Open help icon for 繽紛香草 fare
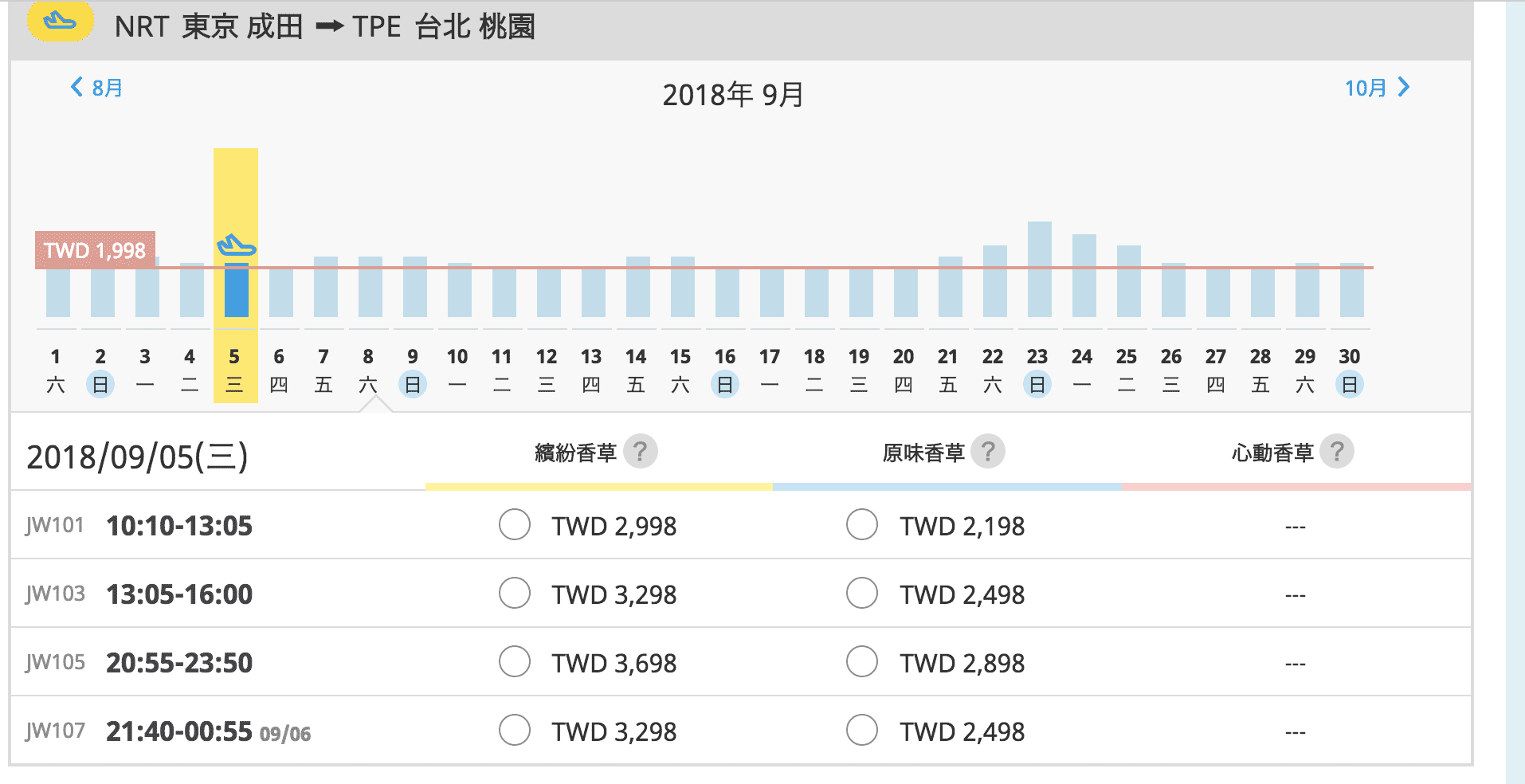The width and height of the screenshot is (1525, 784). point(640,452)
